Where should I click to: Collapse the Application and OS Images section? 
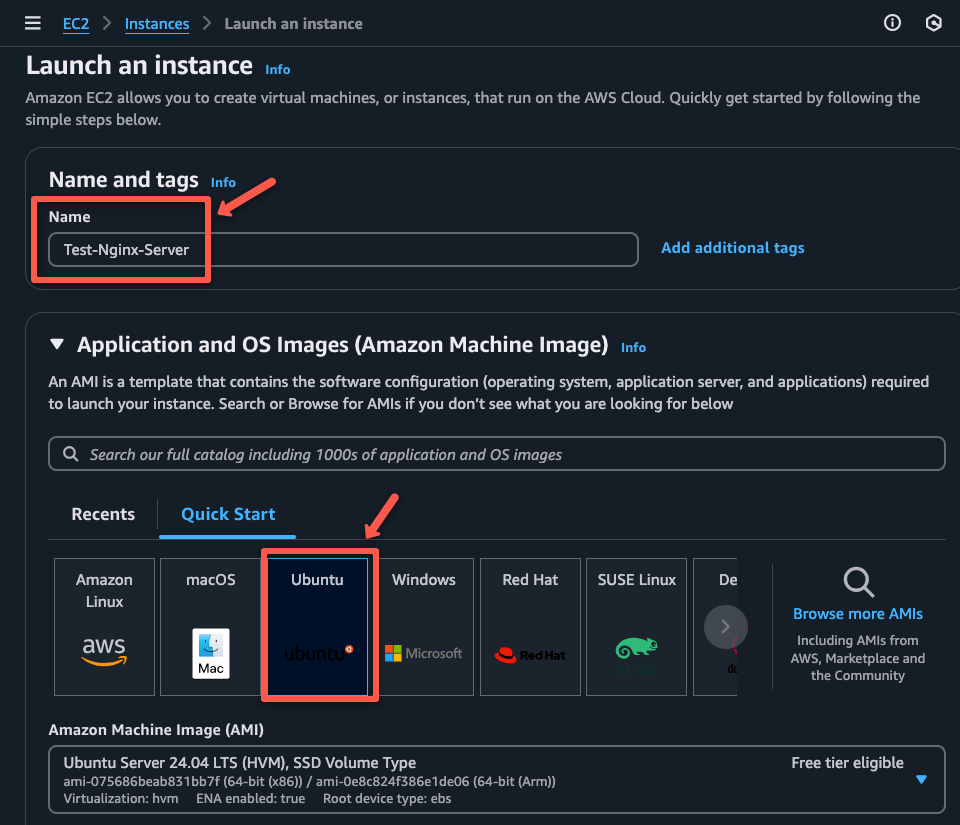pyautogui.click(x=57, y=345)
